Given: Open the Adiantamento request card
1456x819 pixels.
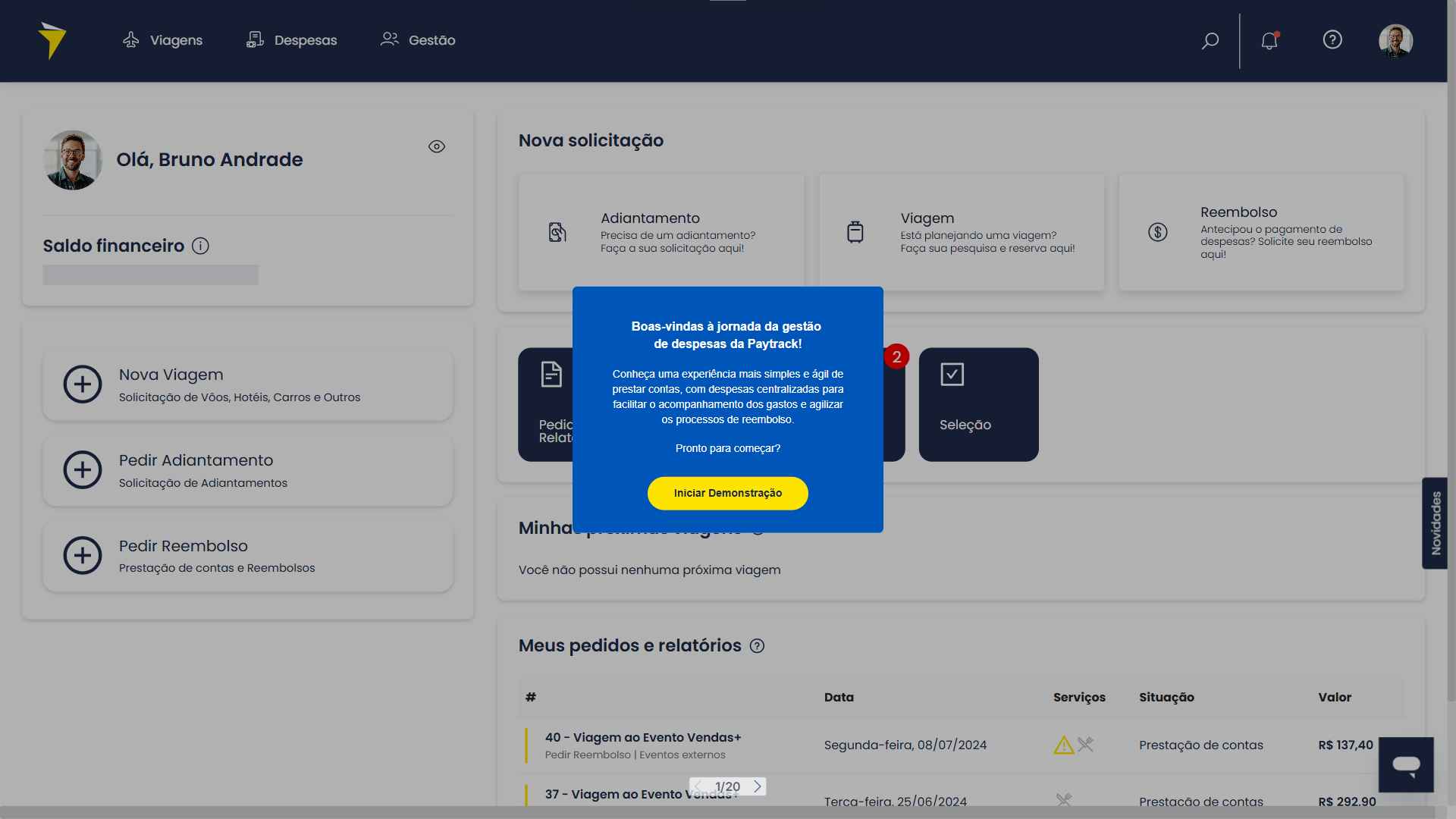Looking at the screenshot, I should click(661, 231).
